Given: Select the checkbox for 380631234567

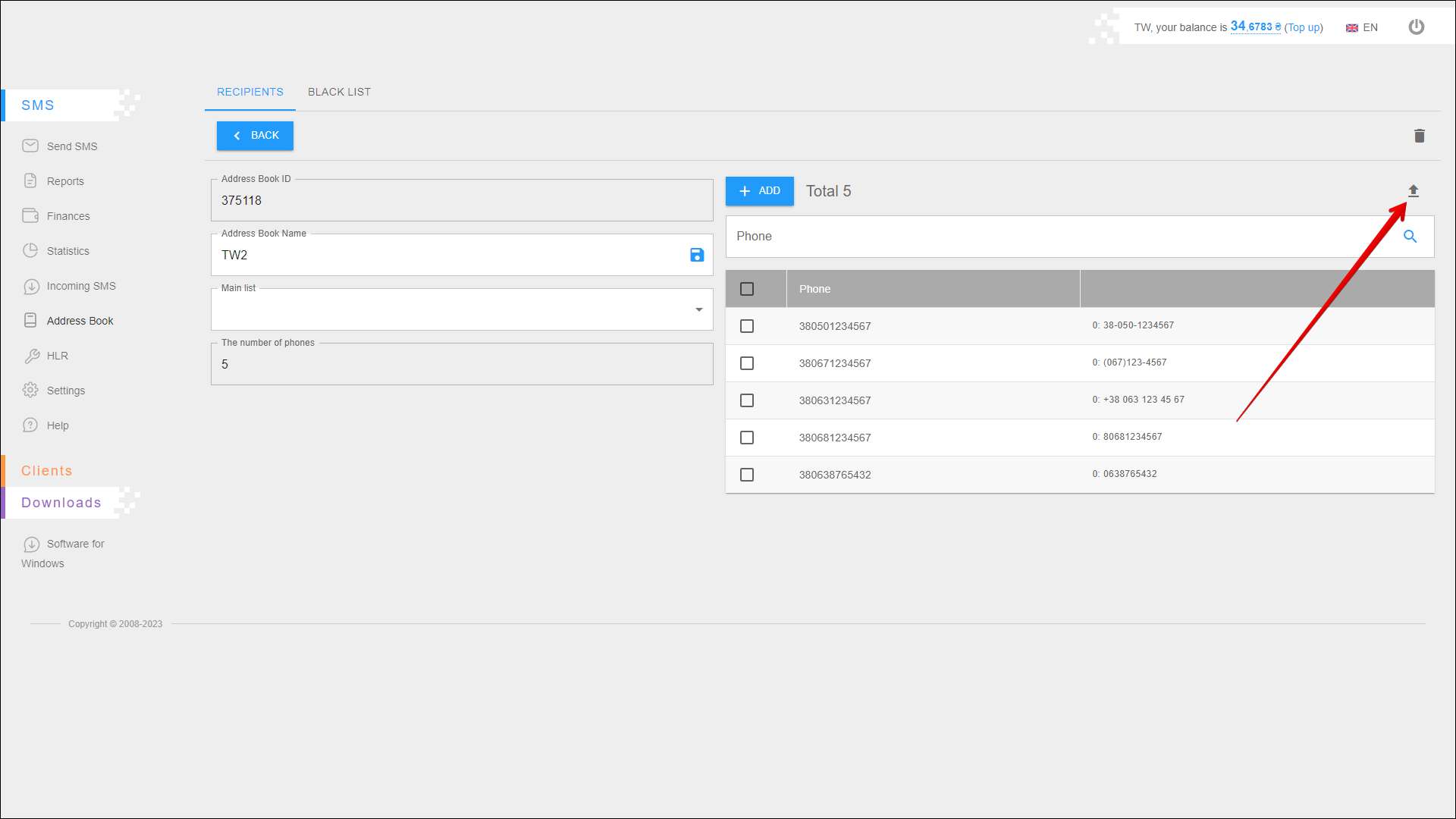Looking at the screenshot, I should pos(747,400).
